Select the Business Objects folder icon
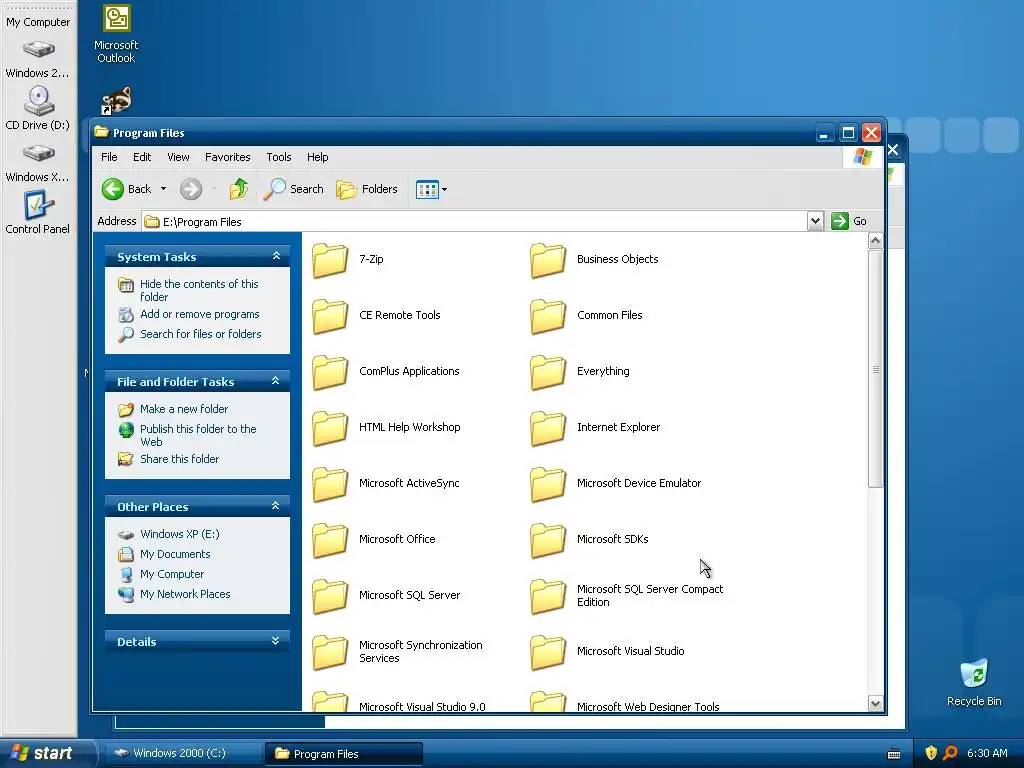 click(x=548, y=260)
